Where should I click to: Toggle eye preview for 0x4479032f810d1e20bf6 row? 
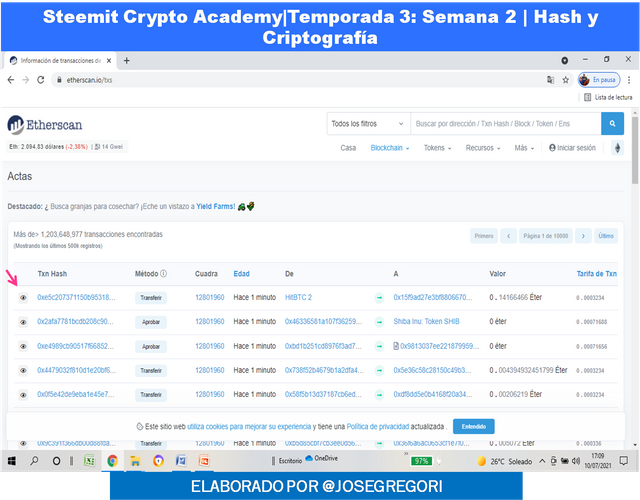point(23,371)
